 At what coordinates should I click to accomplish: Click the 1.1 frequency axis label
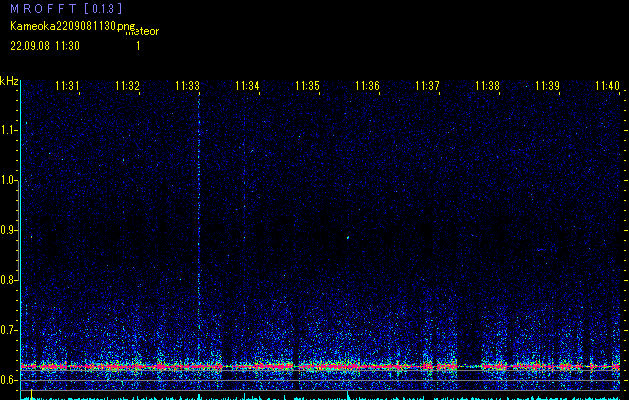(x=8, y=130)
